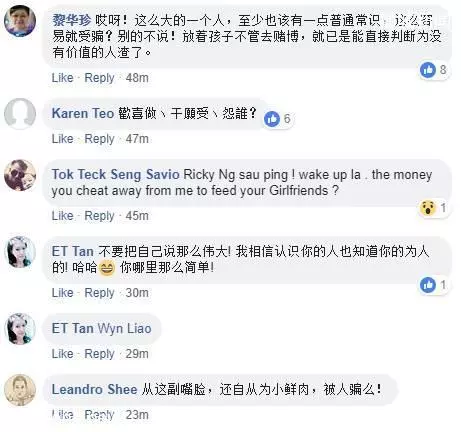The width and height of the screenshot is (461, 432).
Task: Click the tagged name Wyn Liao
Action: [125, 329]
